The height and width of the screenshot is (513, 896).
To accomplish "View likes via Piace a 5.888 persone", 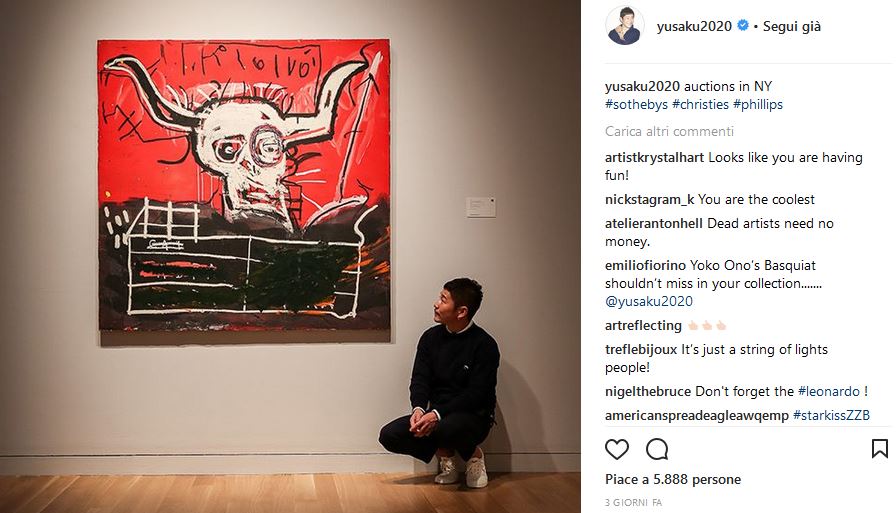I will click(673, 479).
